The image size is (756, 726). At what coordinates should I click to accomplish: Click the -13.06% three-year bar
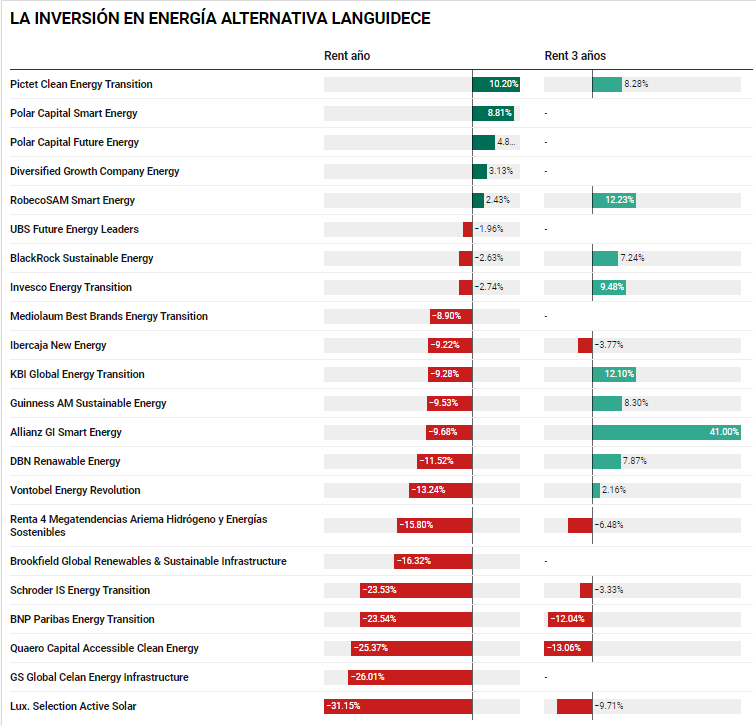point(568,648)
